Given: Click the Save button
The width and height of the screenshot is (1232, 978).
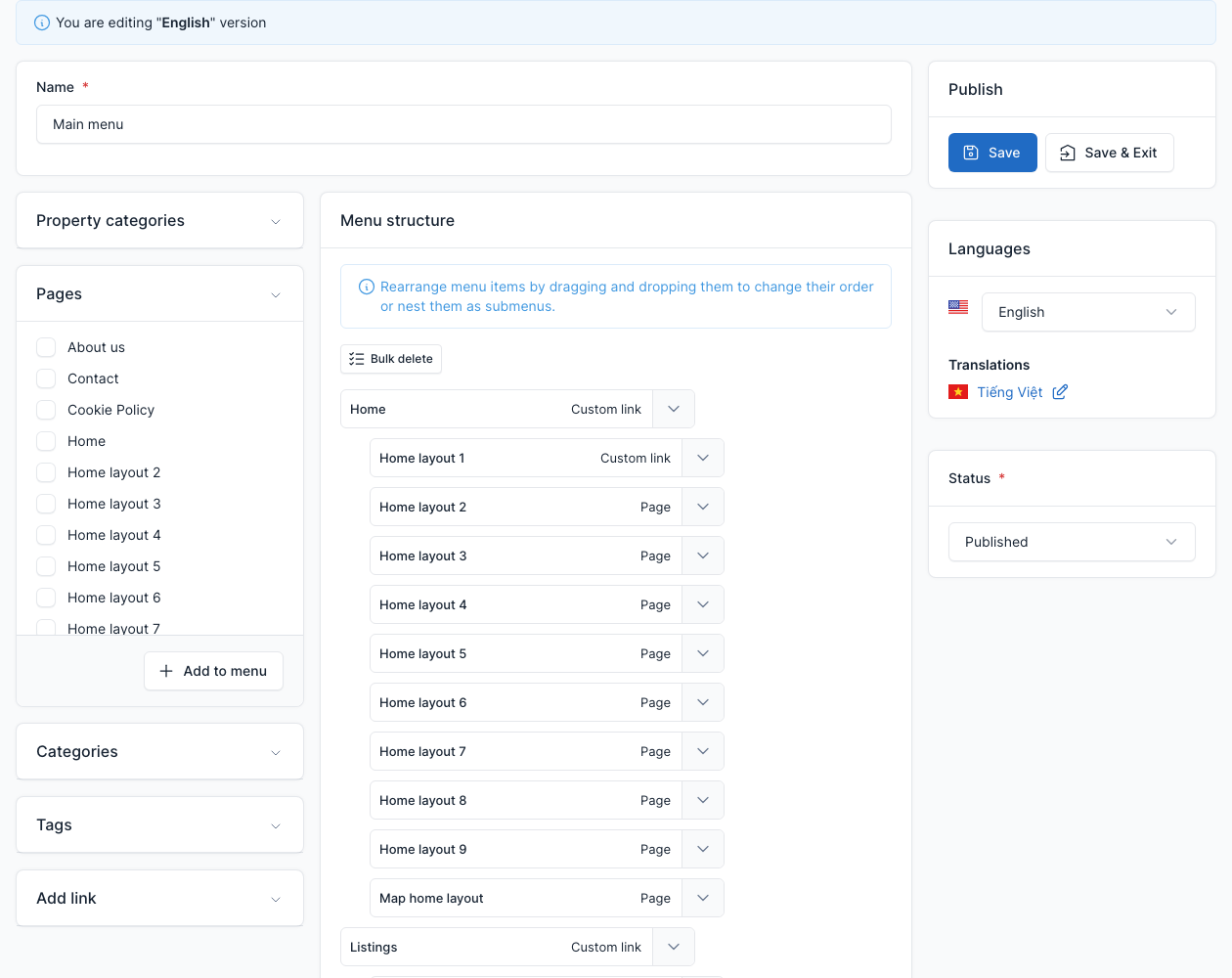Looking at the screenshot, I should (992, 153).
